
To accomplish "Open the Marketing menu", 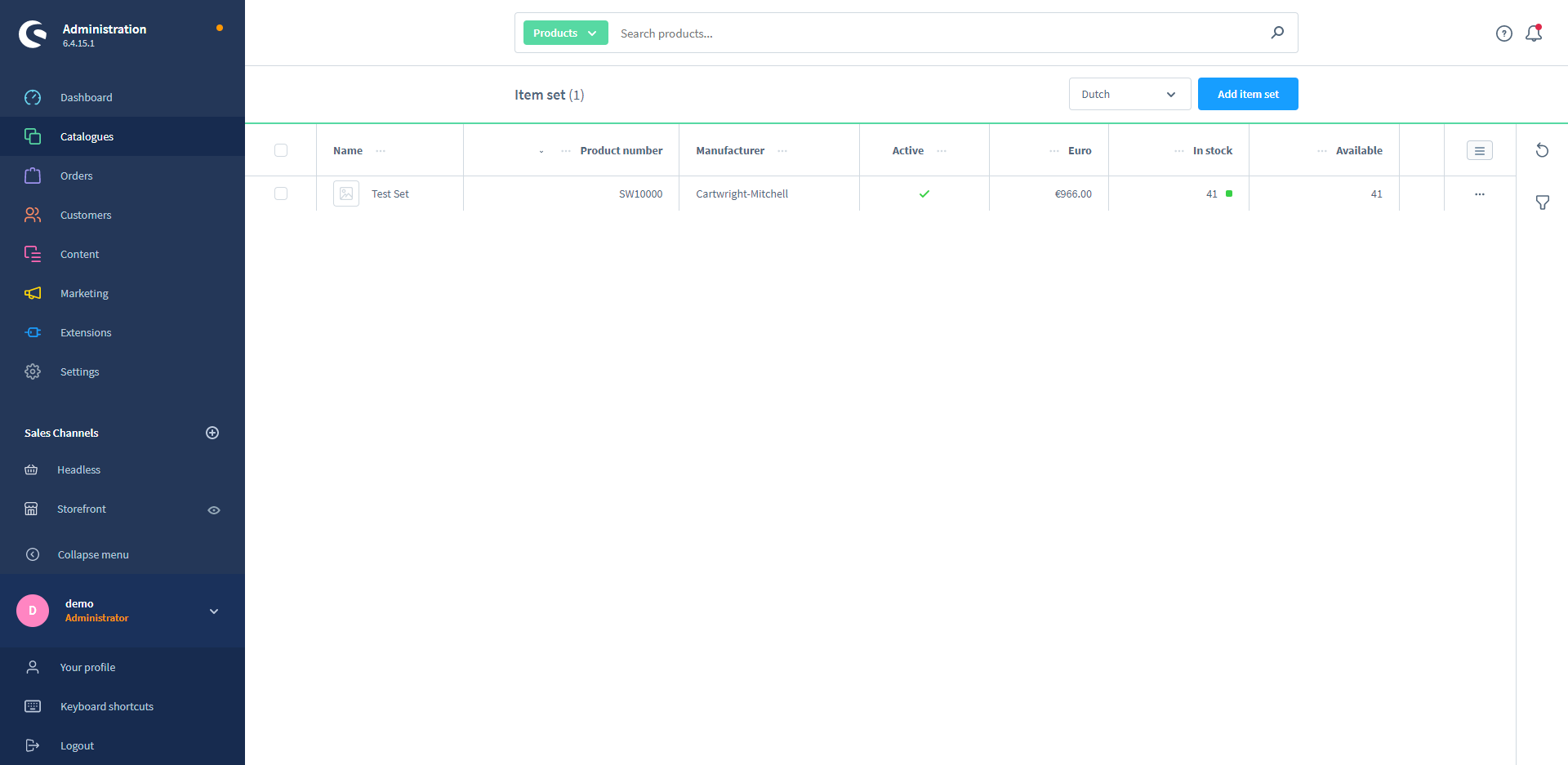I will tap(122, 293).
